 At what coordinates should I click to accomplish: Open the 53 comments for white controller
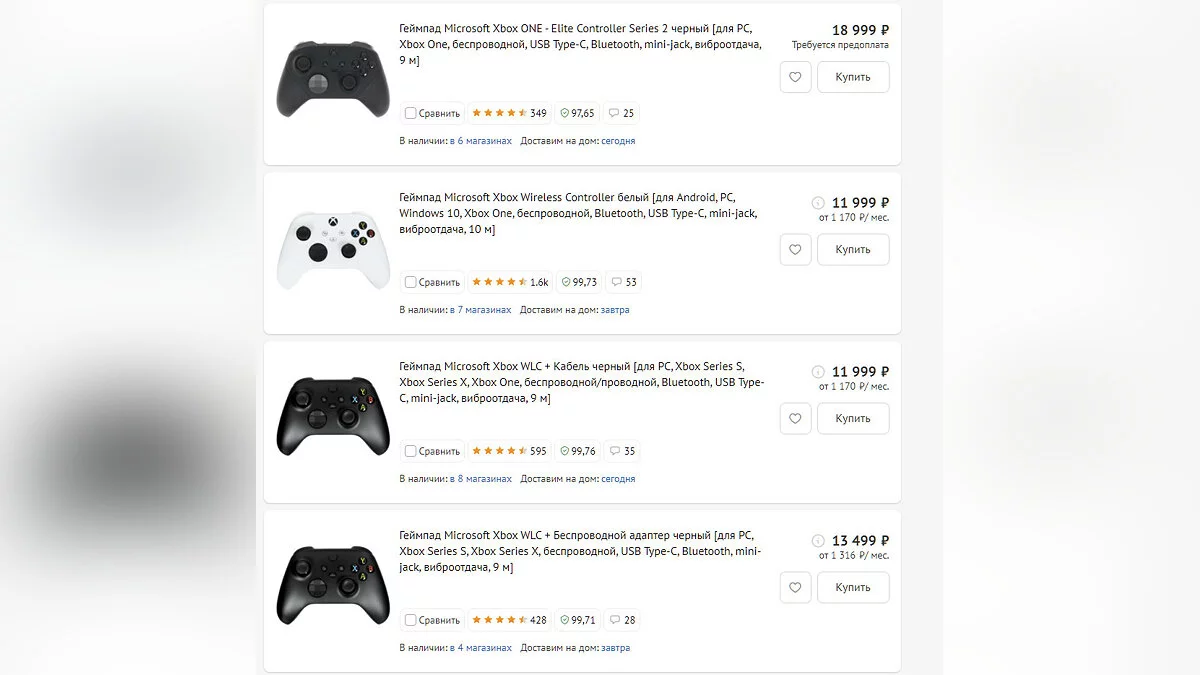pyautogui.click(x=624, y=282)
